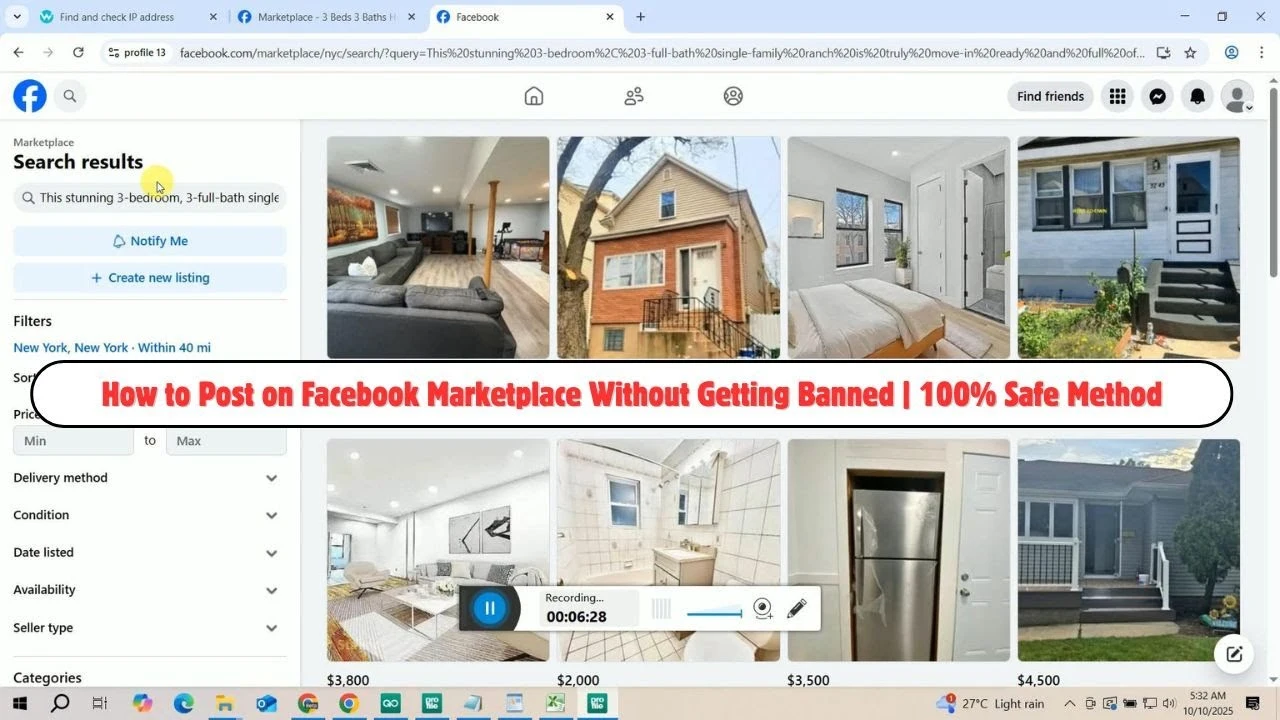Click the new message compose icon
The height and width of the screenshot is (720, 1280).
click(x=1234, y=654)
